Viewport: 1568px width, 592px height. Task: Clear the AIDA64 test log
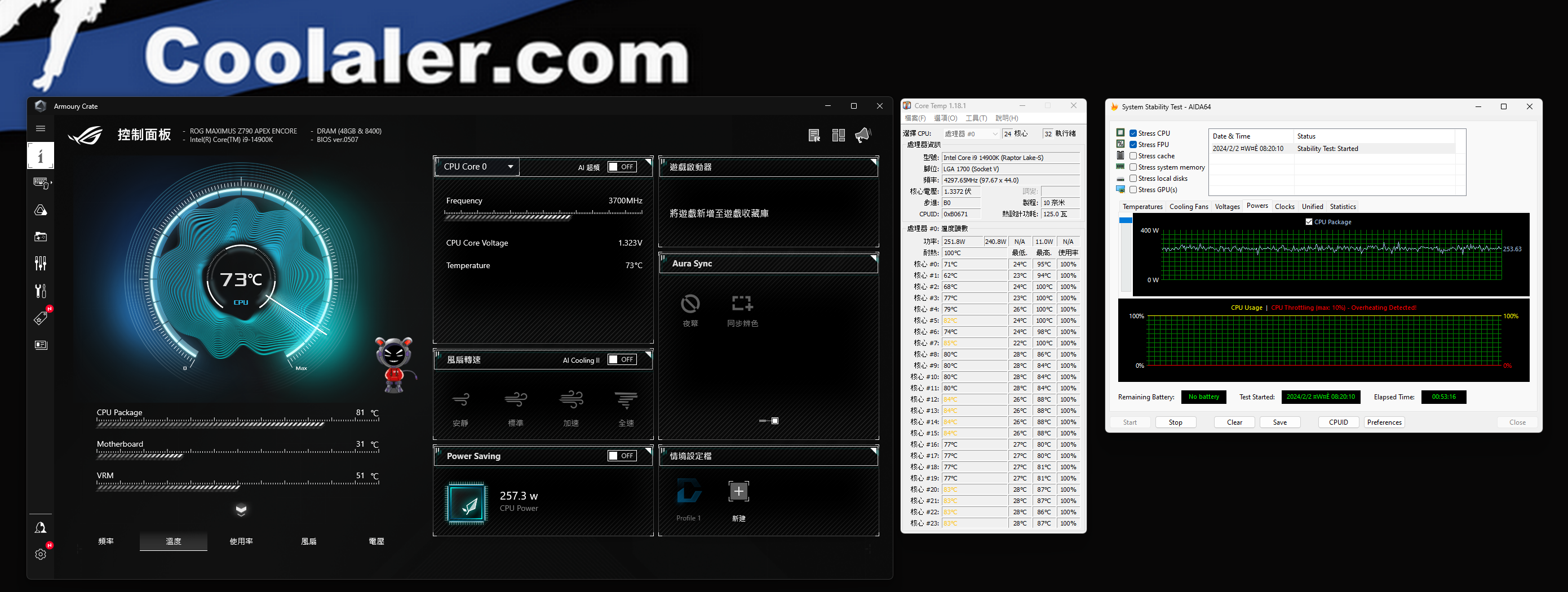(x=1234, y=422)
